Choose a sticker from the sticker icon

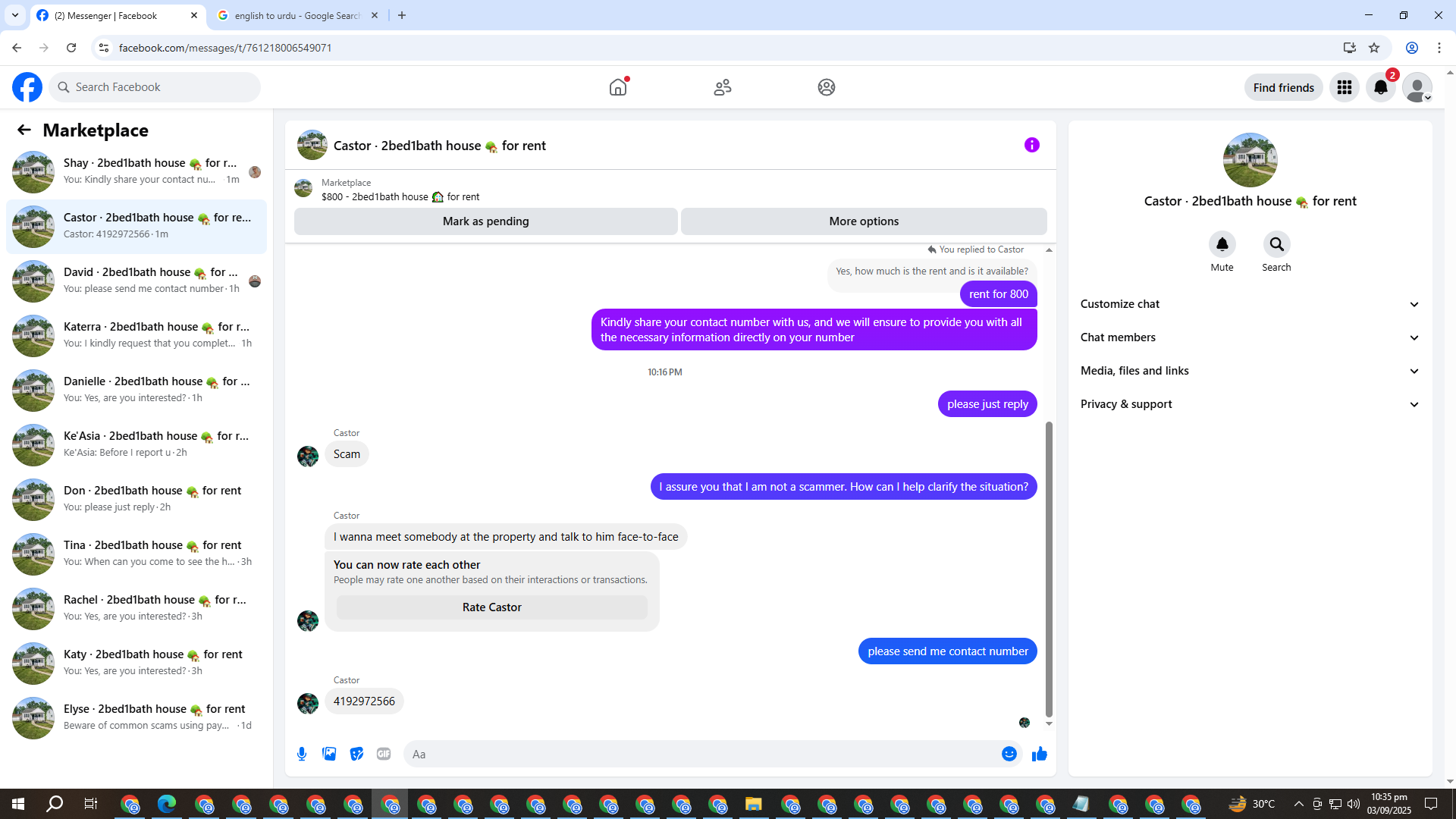356,754
